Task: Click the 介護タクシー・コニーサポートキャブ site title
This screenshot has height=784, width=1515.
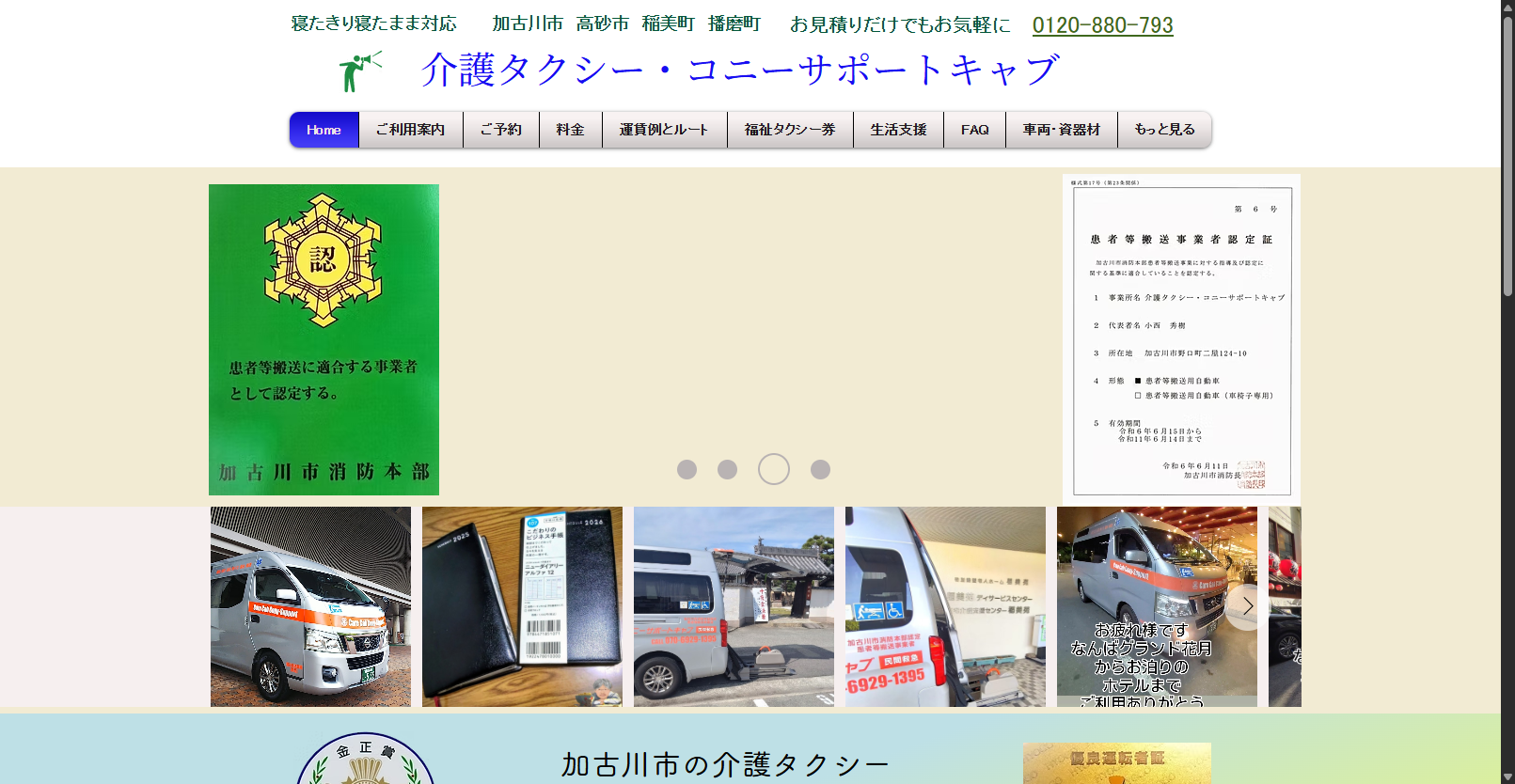Action: point(740,70)
